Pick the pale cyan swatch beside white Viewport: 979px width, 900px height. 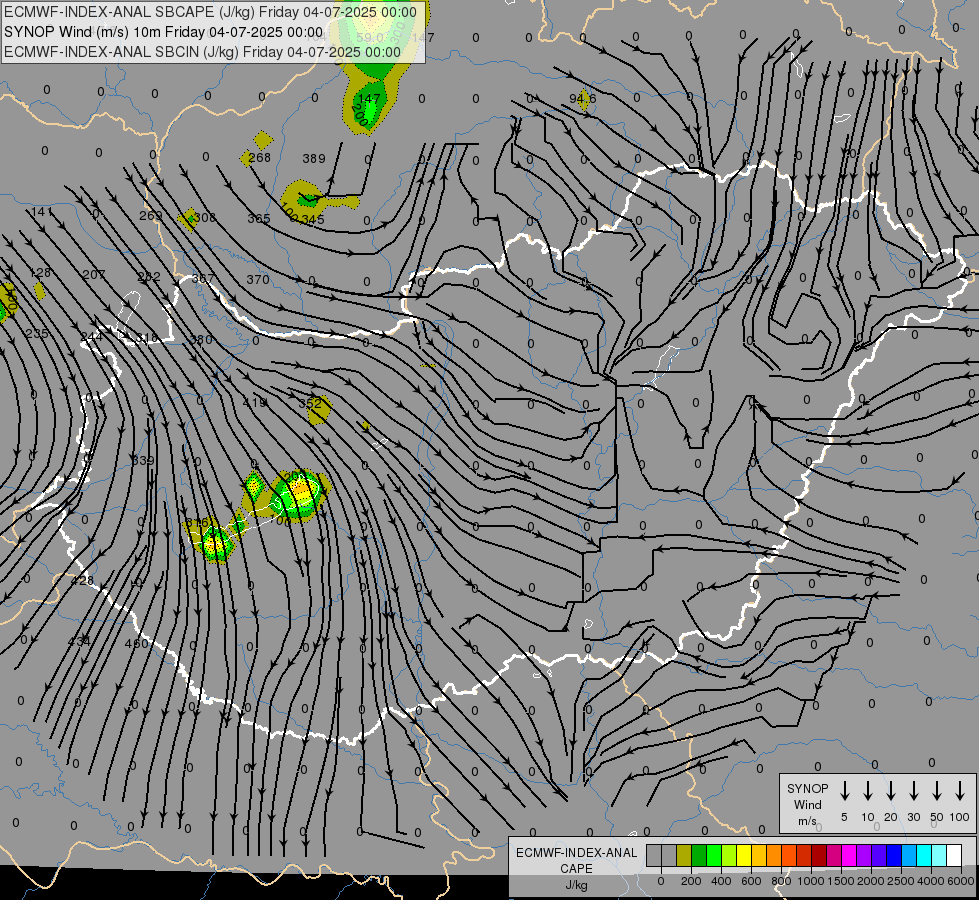[939, 856]
